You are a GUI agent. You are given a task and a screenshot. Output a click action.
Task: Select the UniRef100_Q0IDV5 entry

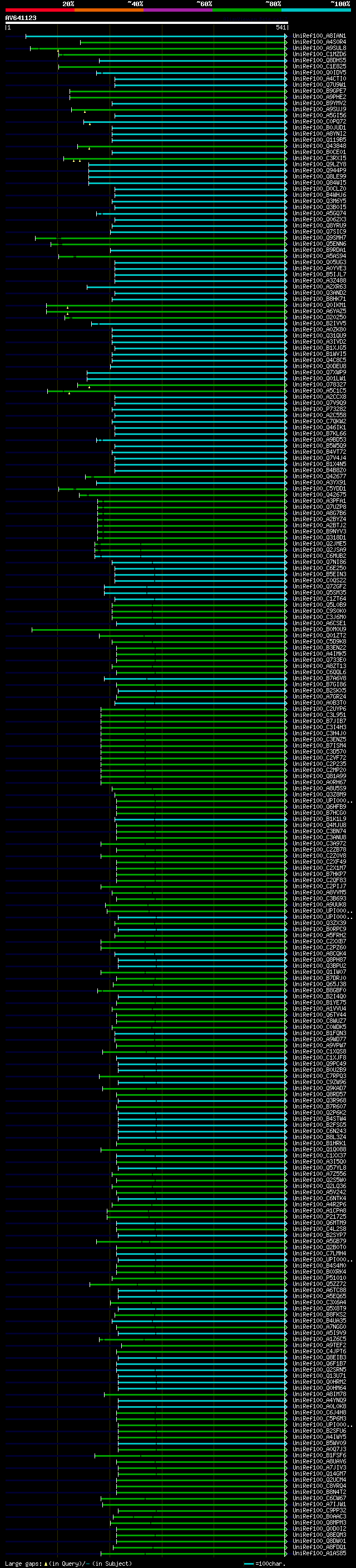pyautogui.click(x=319, y=72)
